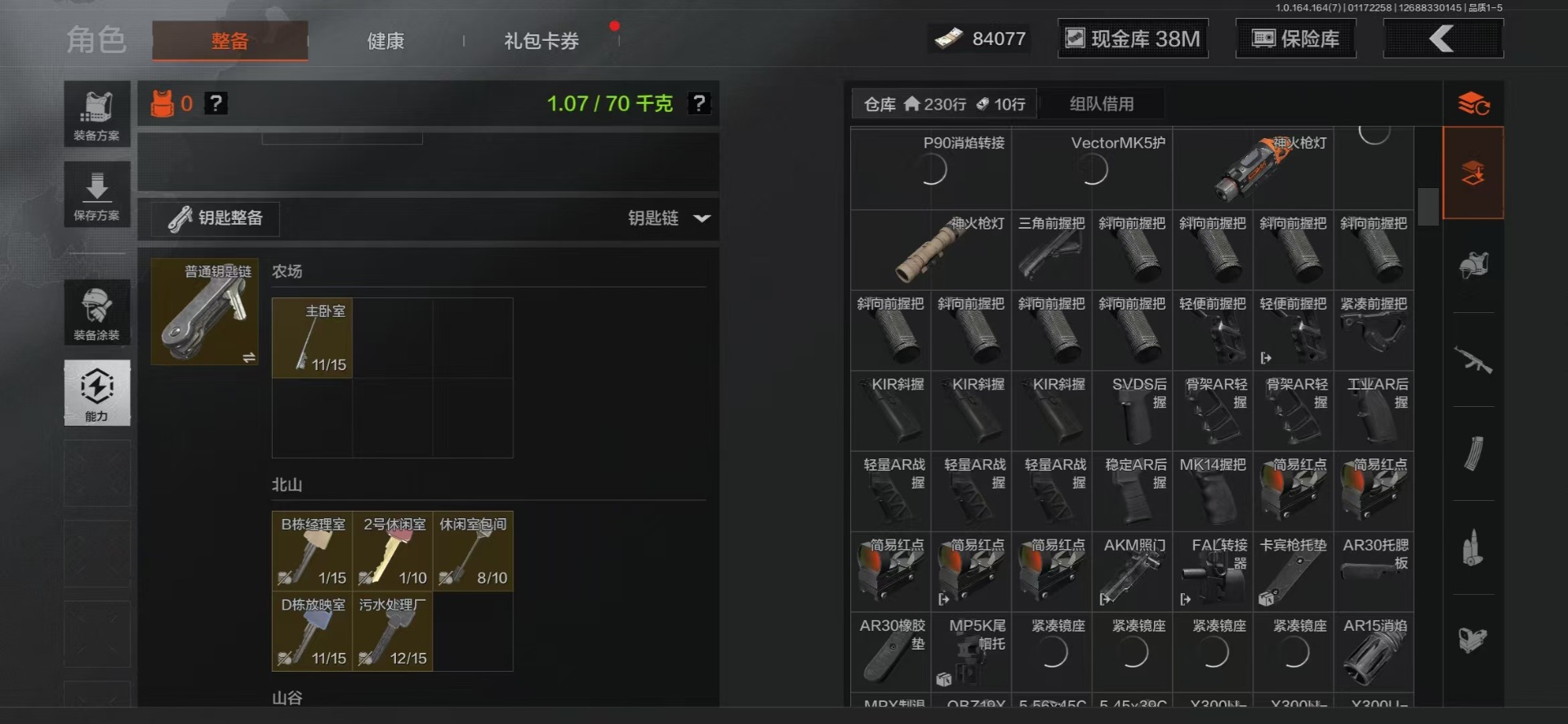Screen dimensions: 1568x724
Task: Filter warehouse by magazine category icon
Action: pyautogui.click(x=1473, y=454)
